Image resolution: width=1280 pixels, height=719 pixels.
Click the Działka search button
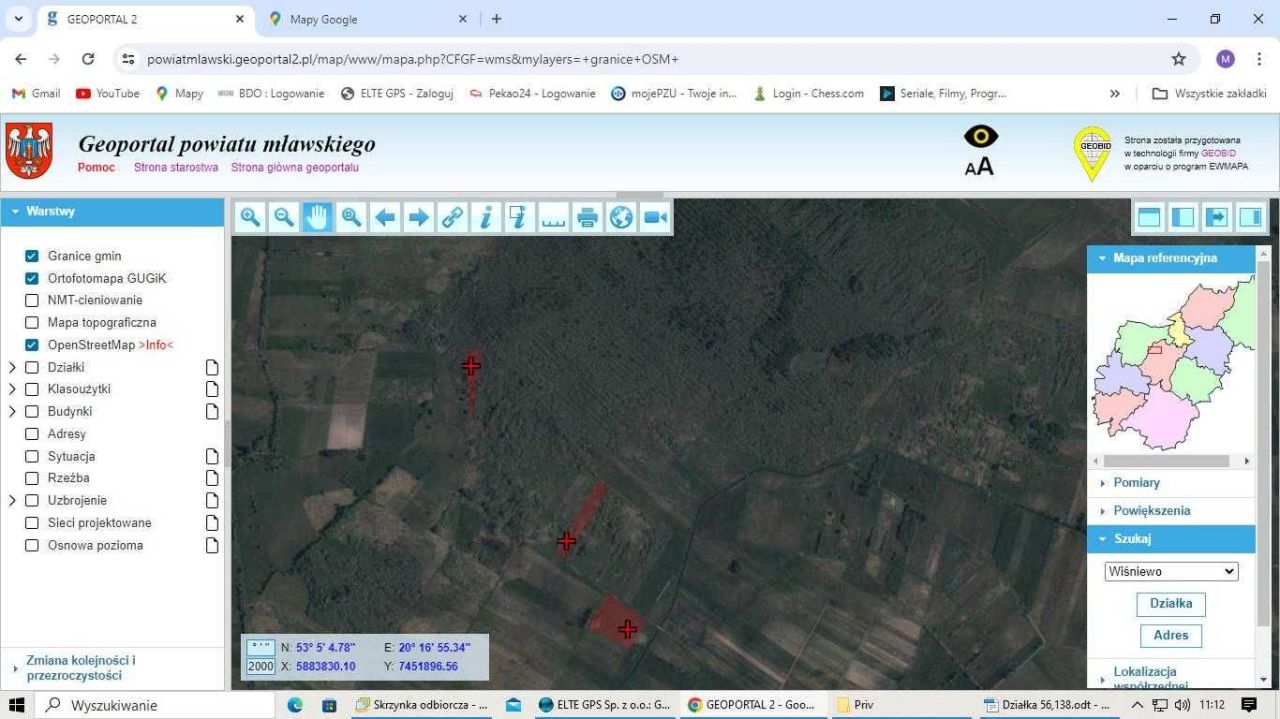1171,604
